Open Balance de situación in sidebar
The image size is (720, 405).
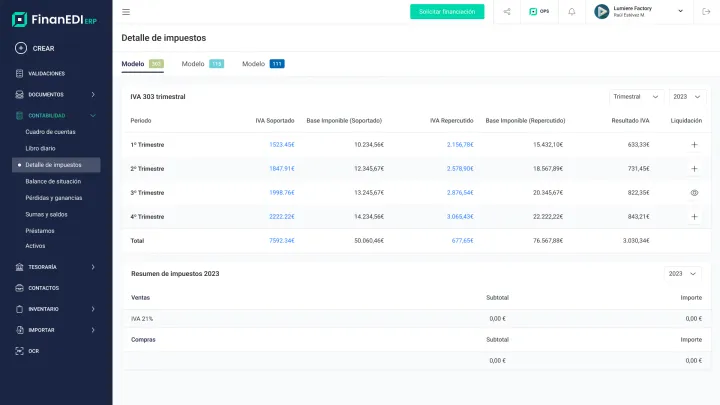[53, 181]
